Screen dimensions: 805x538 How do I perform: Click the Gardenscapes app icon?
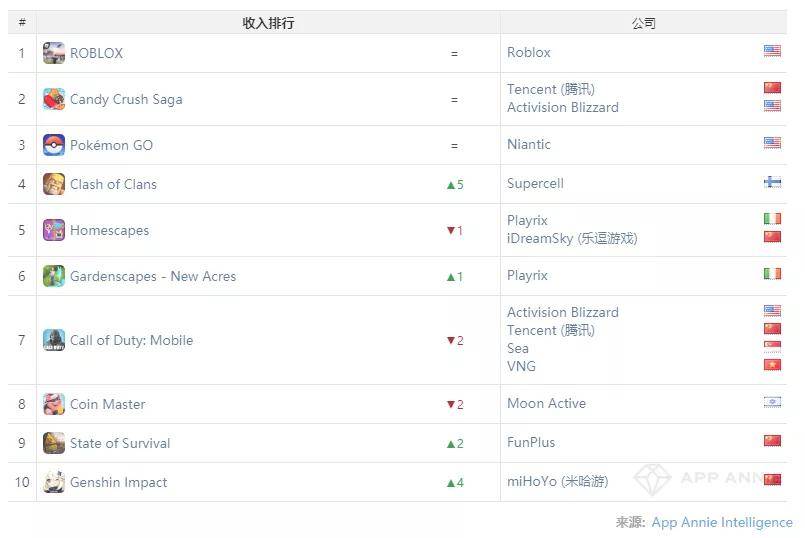point(54,276)
